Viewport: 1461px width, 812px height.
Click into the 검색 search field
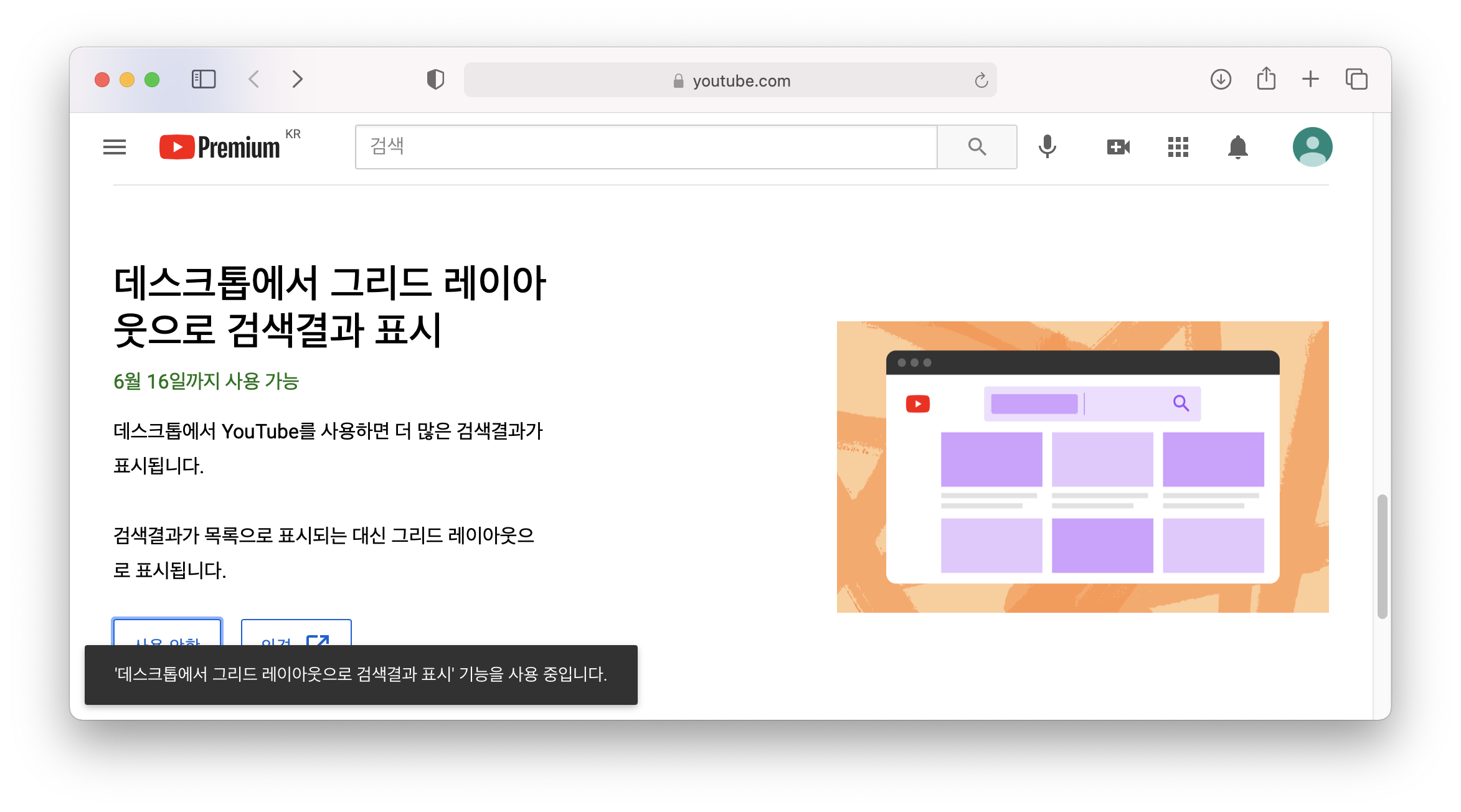pyautogui.click(x=646, y=147)
